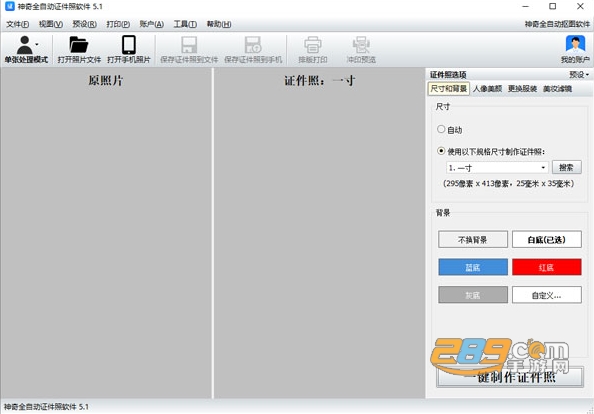The height and width of the screenshot is (414, 594).
Task: Click the 单张处理模式 person icon
Action: coord(25,45)
